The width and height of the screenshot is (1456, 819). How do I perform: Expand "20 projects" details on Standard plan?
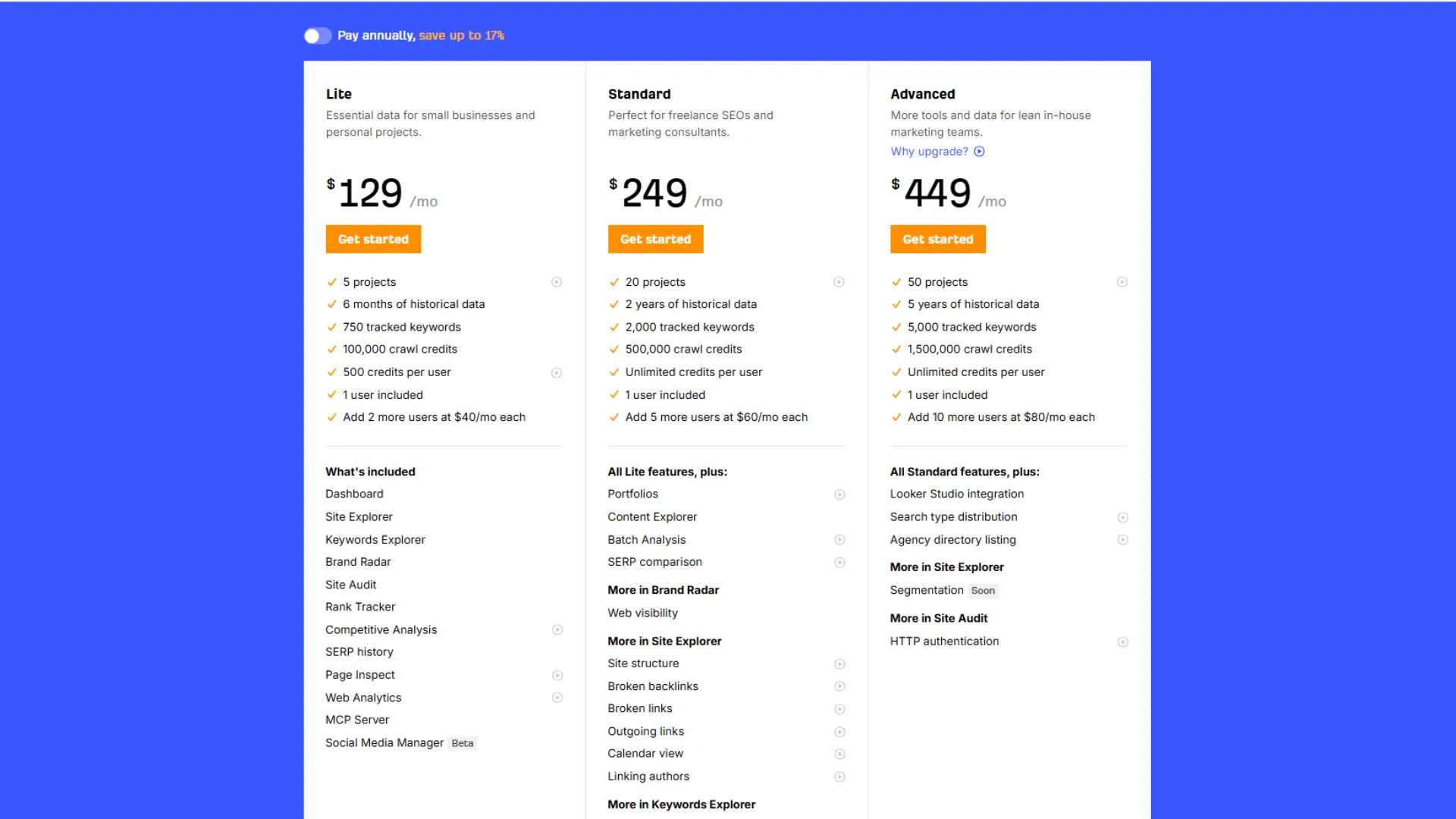click(x=839, y=282)
